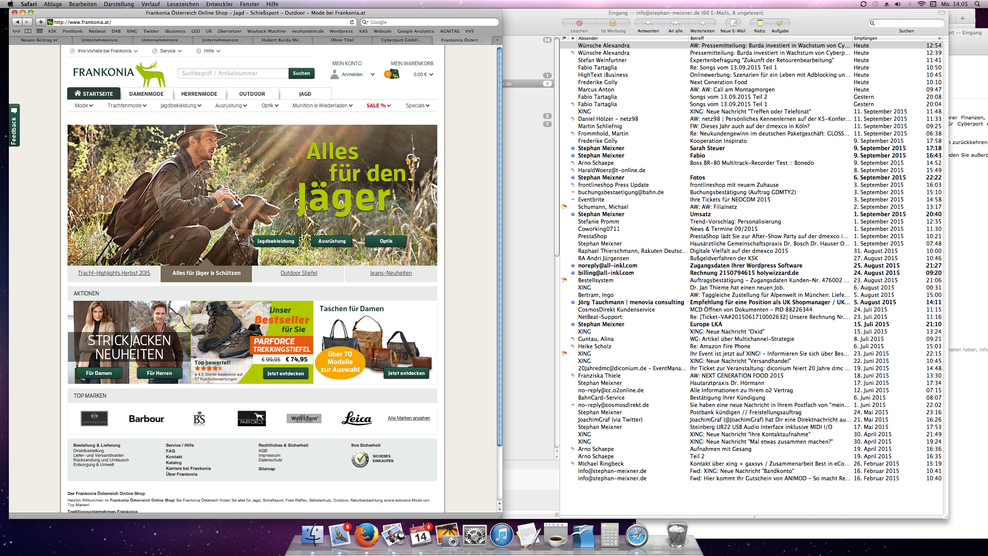This screenshot has width=988, height=556.
Task: Open the Barbour brand logo
Action: coord(146,419)
